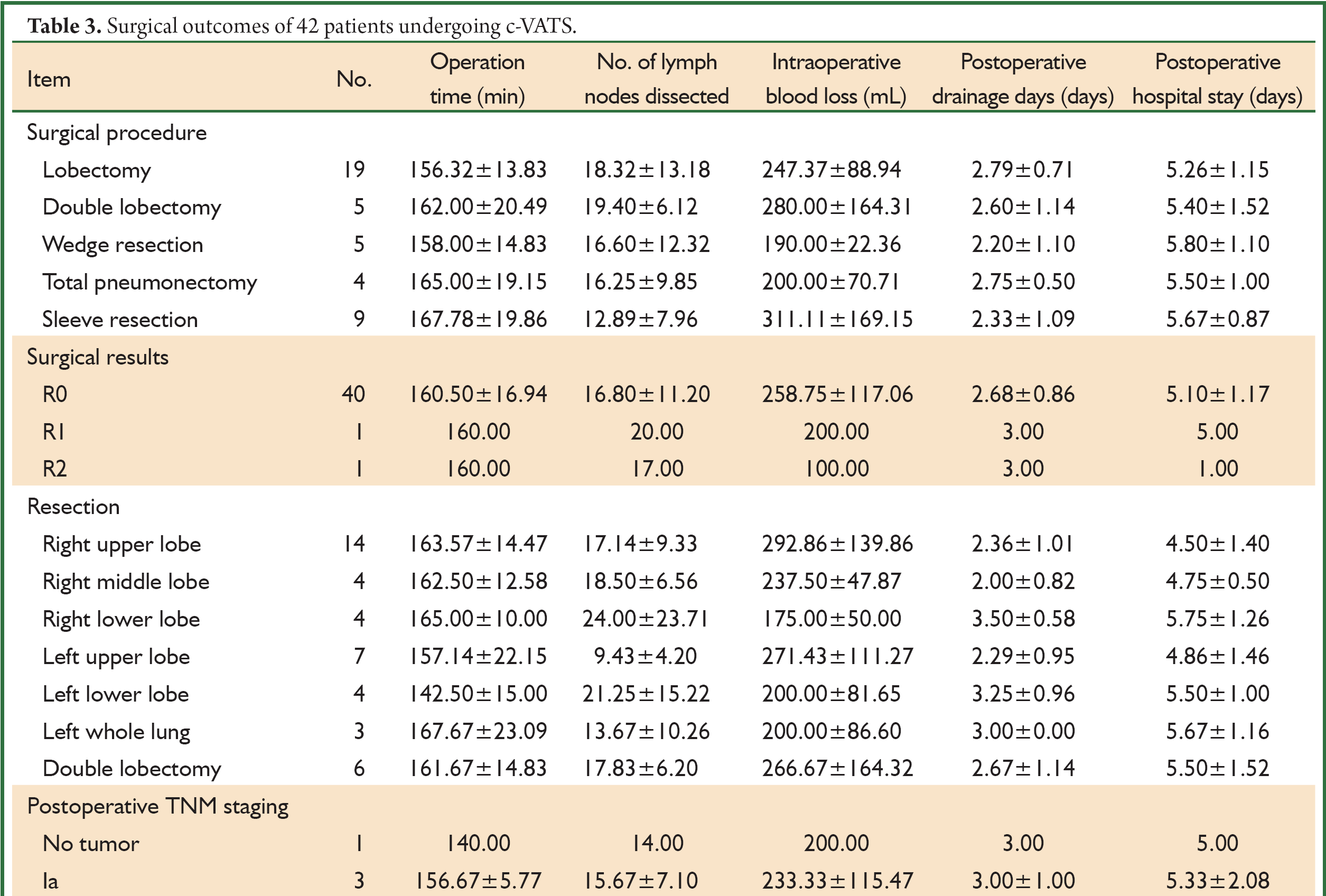Click Postoperative hospital stay header
The height and width of the screenshot is (896, 1326).
point(1218,79)
